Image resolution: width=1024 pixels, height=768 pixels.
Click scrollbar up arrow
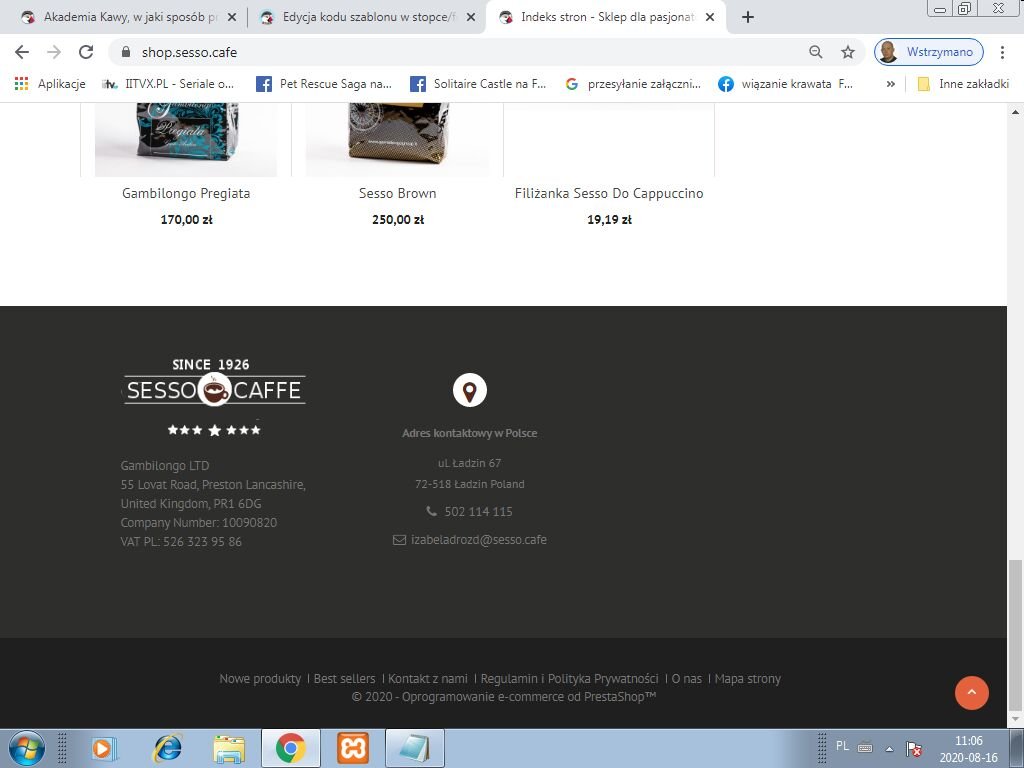point(1015,112)
